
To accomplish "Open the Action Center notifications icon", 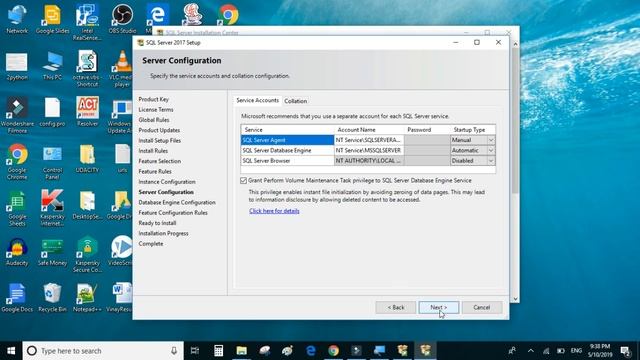I will (624, 351).
